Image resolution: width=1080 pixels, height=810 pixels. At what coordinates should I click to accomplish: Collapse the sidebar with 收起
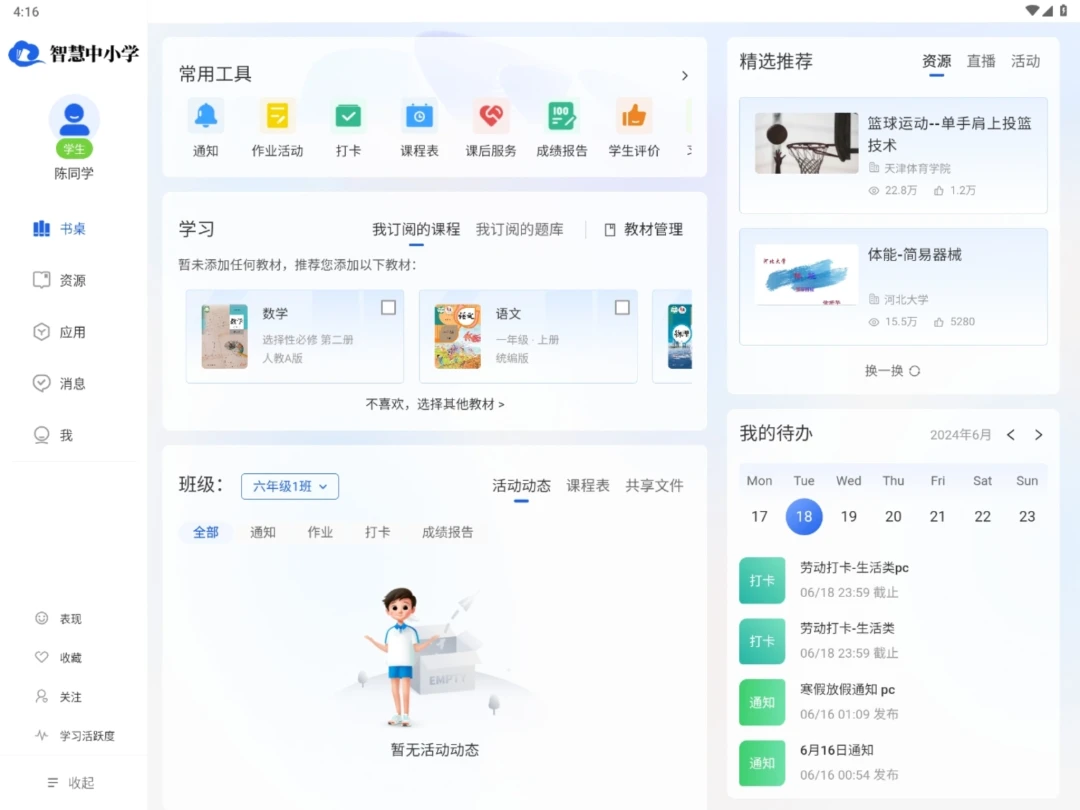pos(71,782)
